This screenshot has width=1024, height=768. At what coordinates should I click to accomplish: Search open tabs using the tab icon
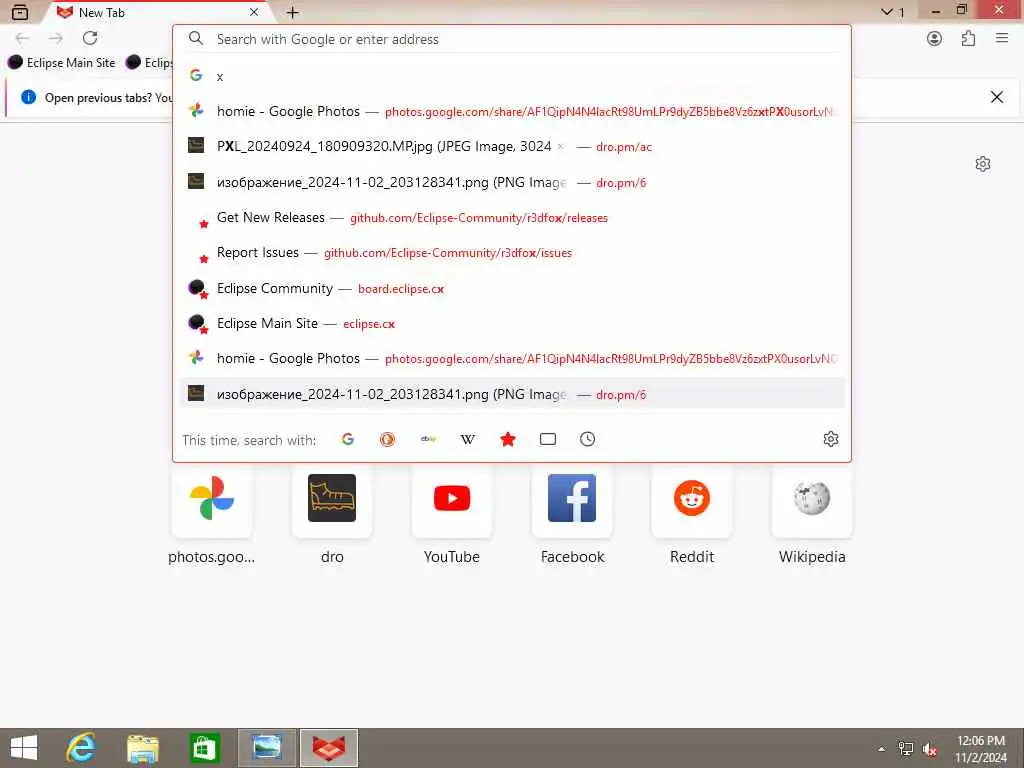coord(548,440)
